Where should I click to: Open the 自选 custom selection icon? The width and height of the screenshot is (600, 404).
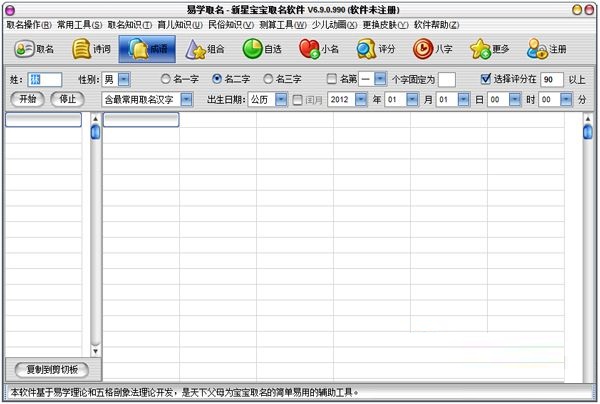(262, 49)
